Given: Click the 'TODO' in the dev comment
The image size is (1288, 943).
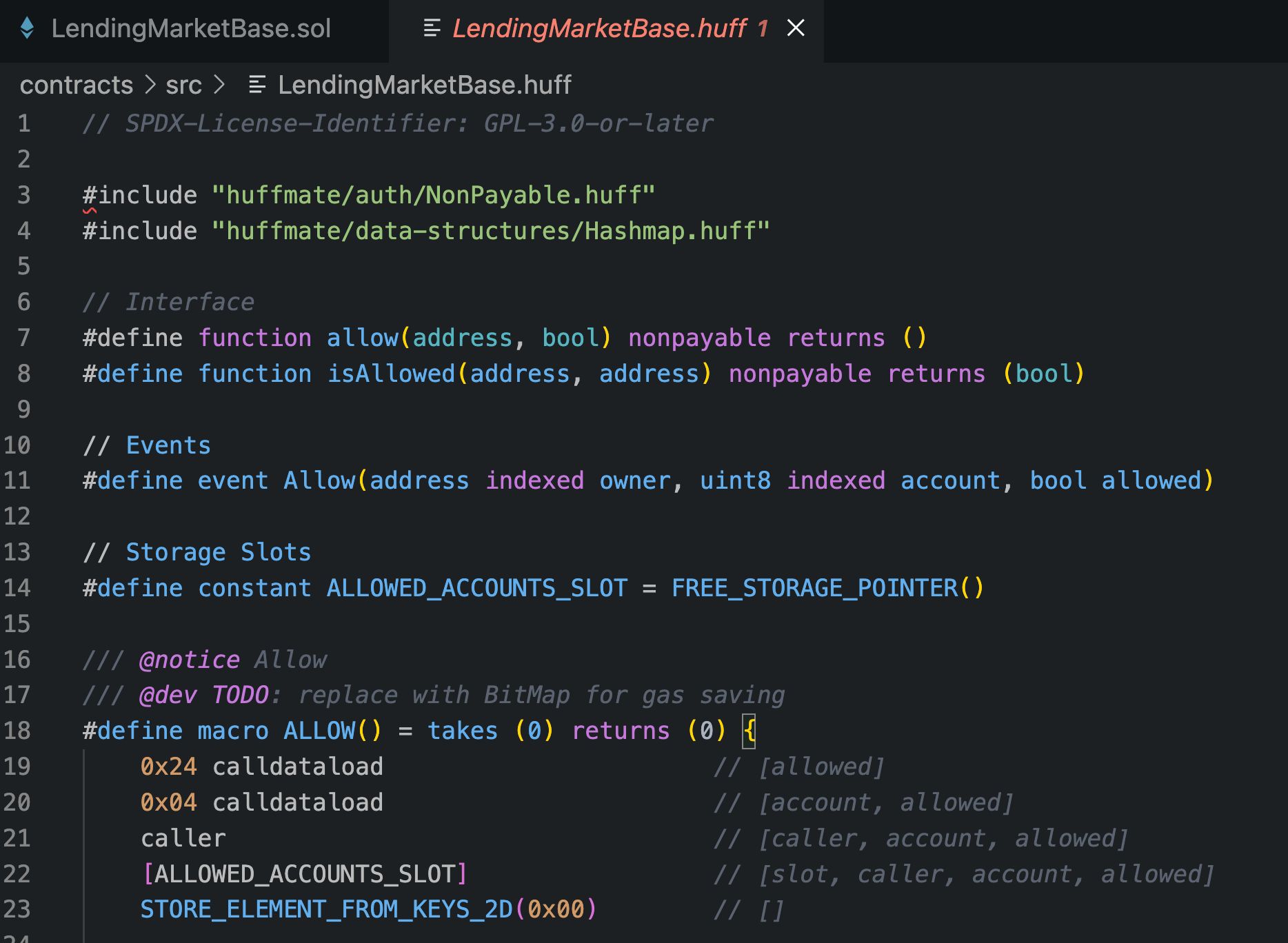Looking at the screenshot, I should pos(240,695).
